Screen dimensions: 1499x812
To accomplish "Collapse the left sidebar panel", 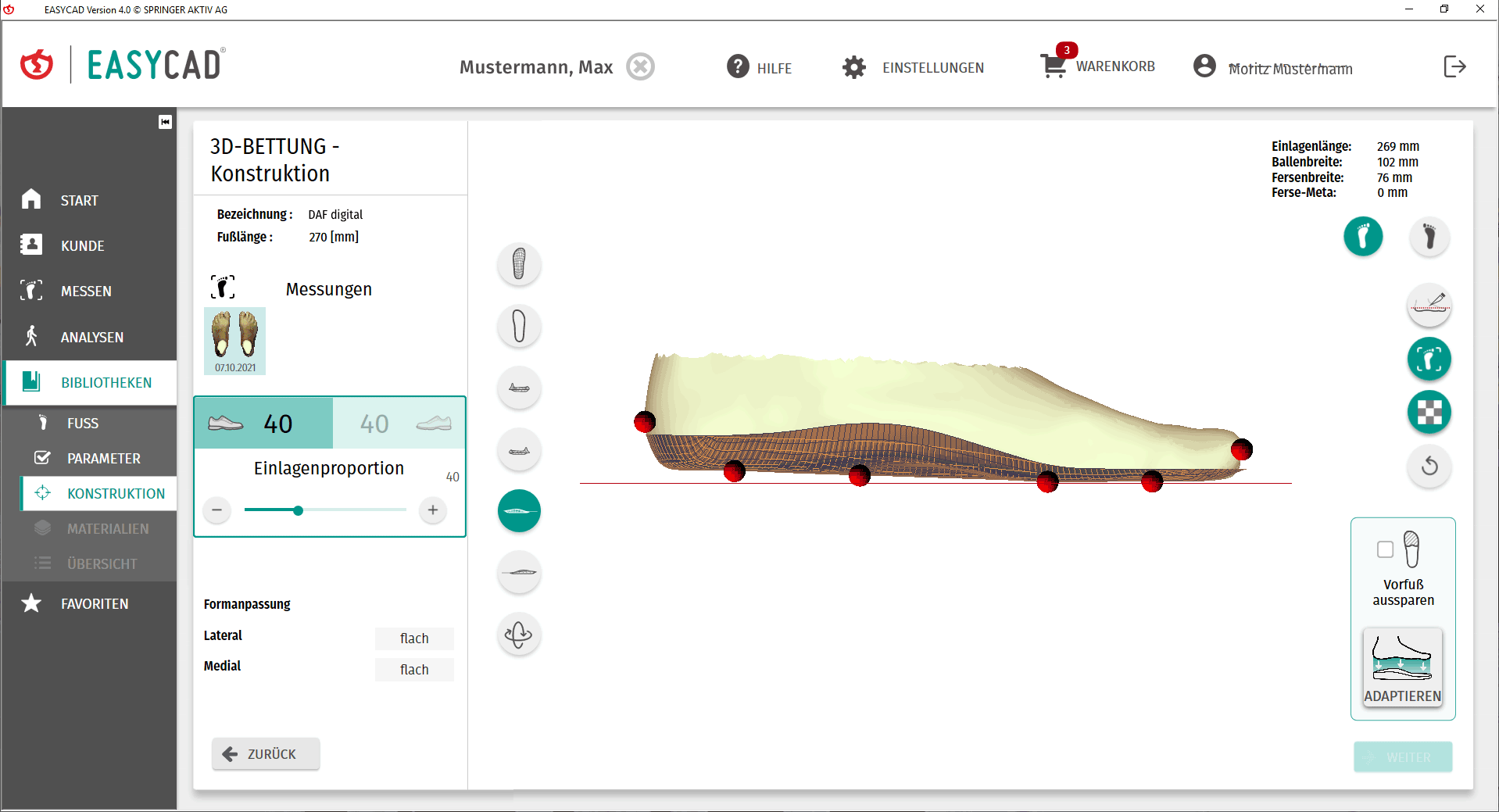I will pyautogui.click(x=165, y=122).
